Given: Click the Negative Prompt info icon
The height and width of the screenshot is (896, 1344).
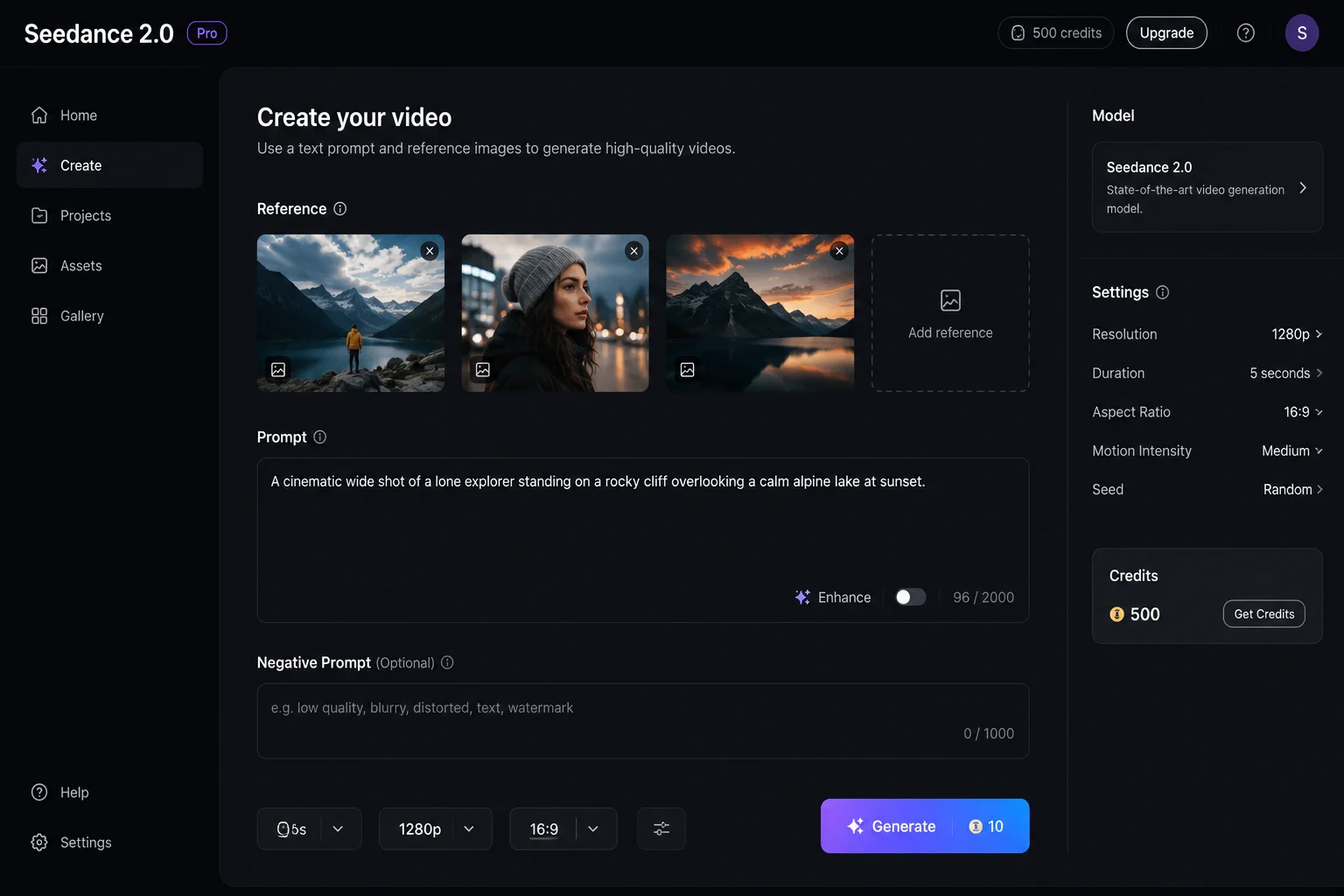Looking at the screenshot, I should [447, 663].
